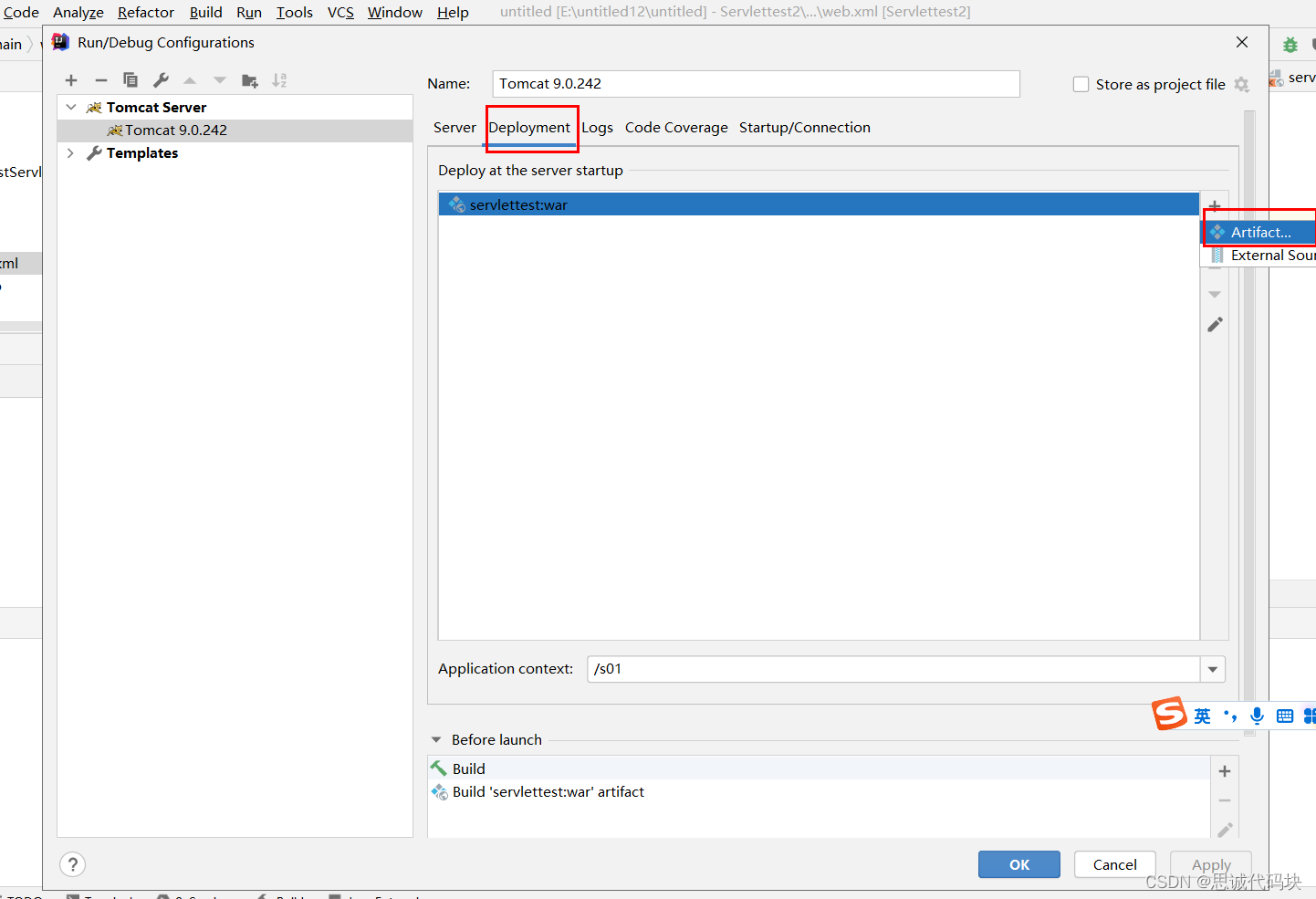Viewport: 1316px width, 899px height.
Task: Move configuration up arrow in toolbar
Action: click(190, 80)
